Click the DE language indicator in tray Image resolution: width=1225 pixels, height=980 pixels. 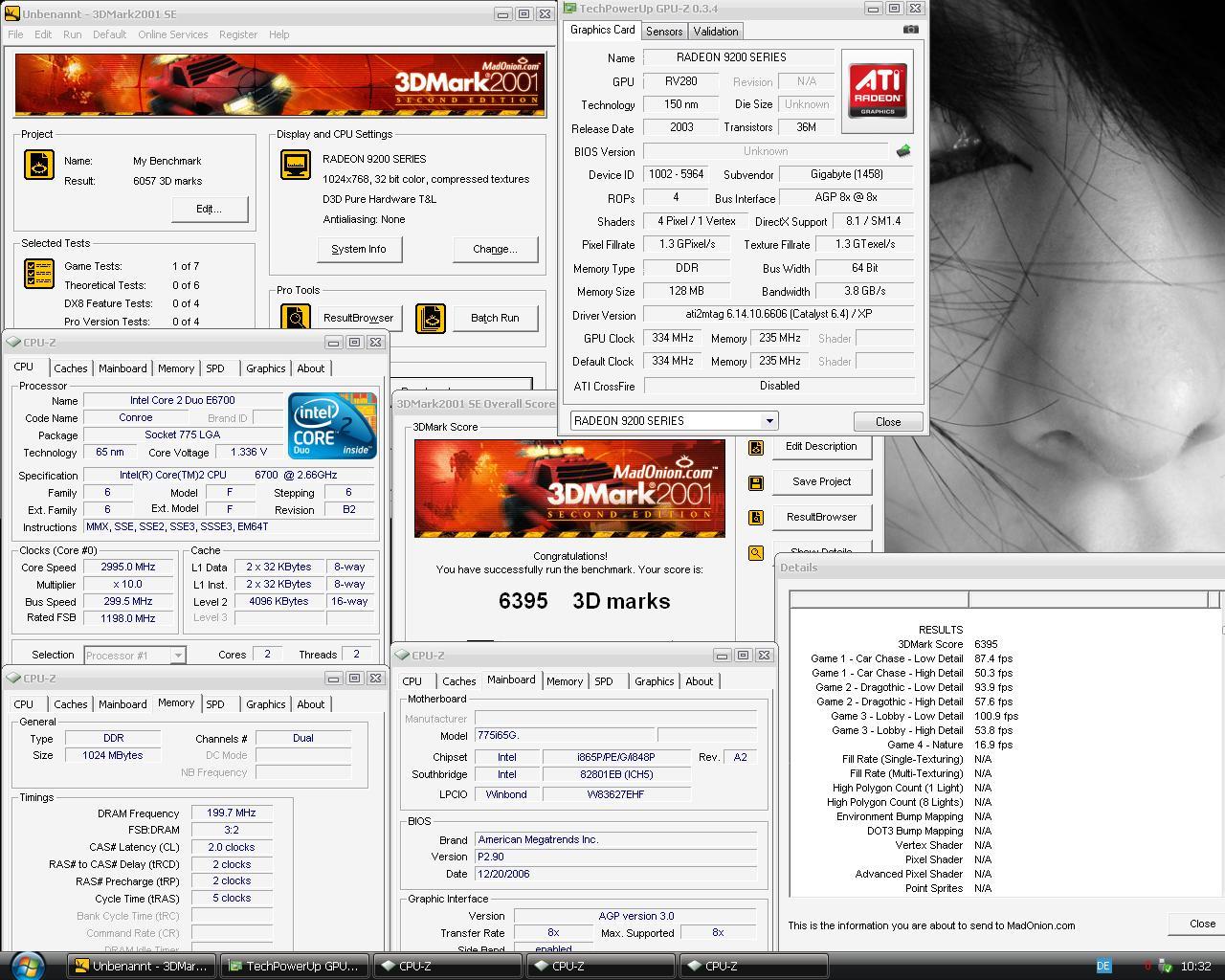[x=1102, y=966]
